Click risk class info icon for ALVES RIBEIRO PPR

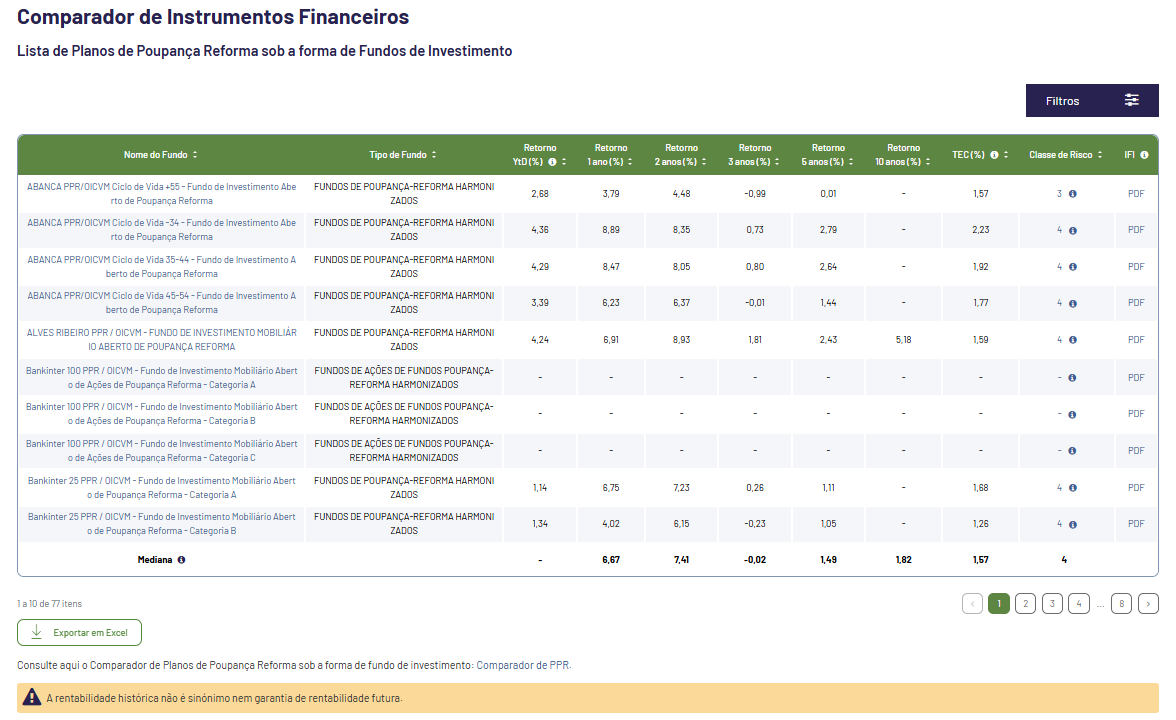(x=1072, y=340)
